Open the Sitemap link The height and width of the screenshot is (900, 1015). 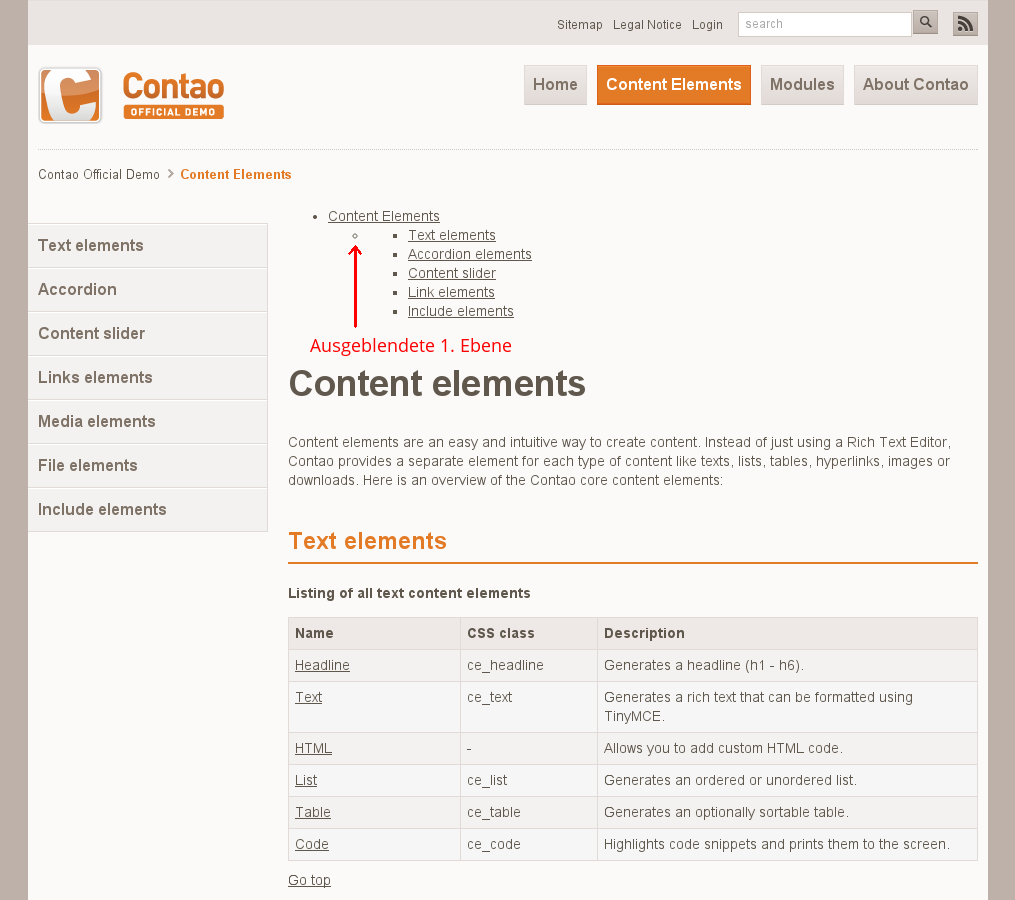[580, 25]
